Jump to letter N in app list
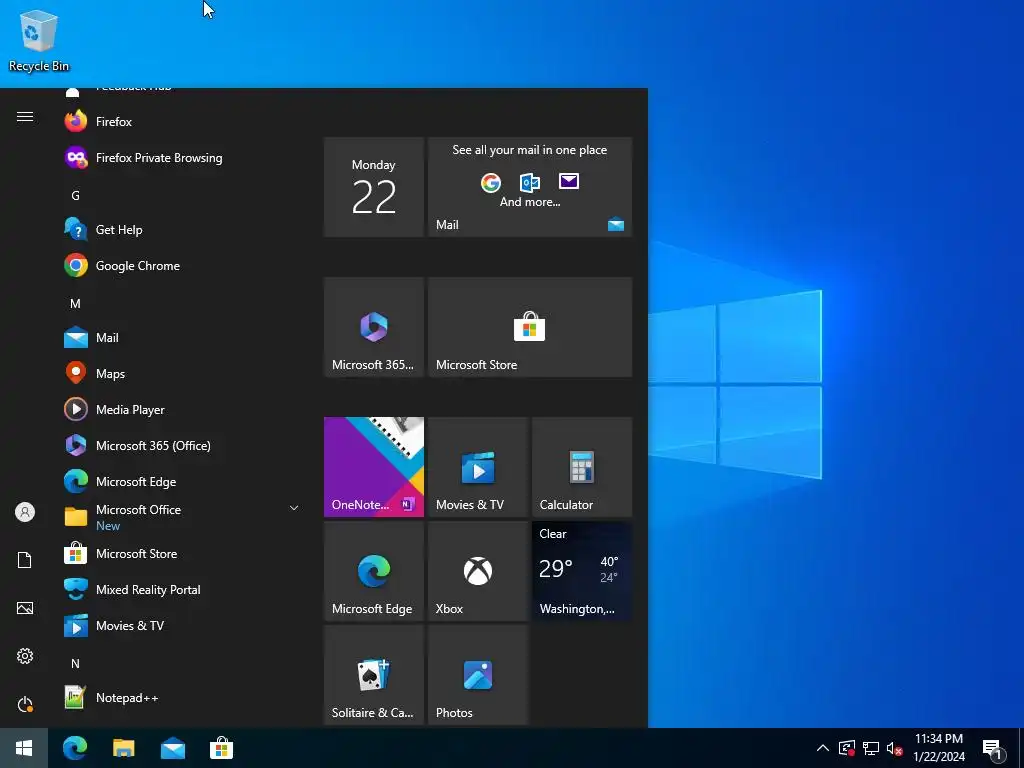 [75, 663]
